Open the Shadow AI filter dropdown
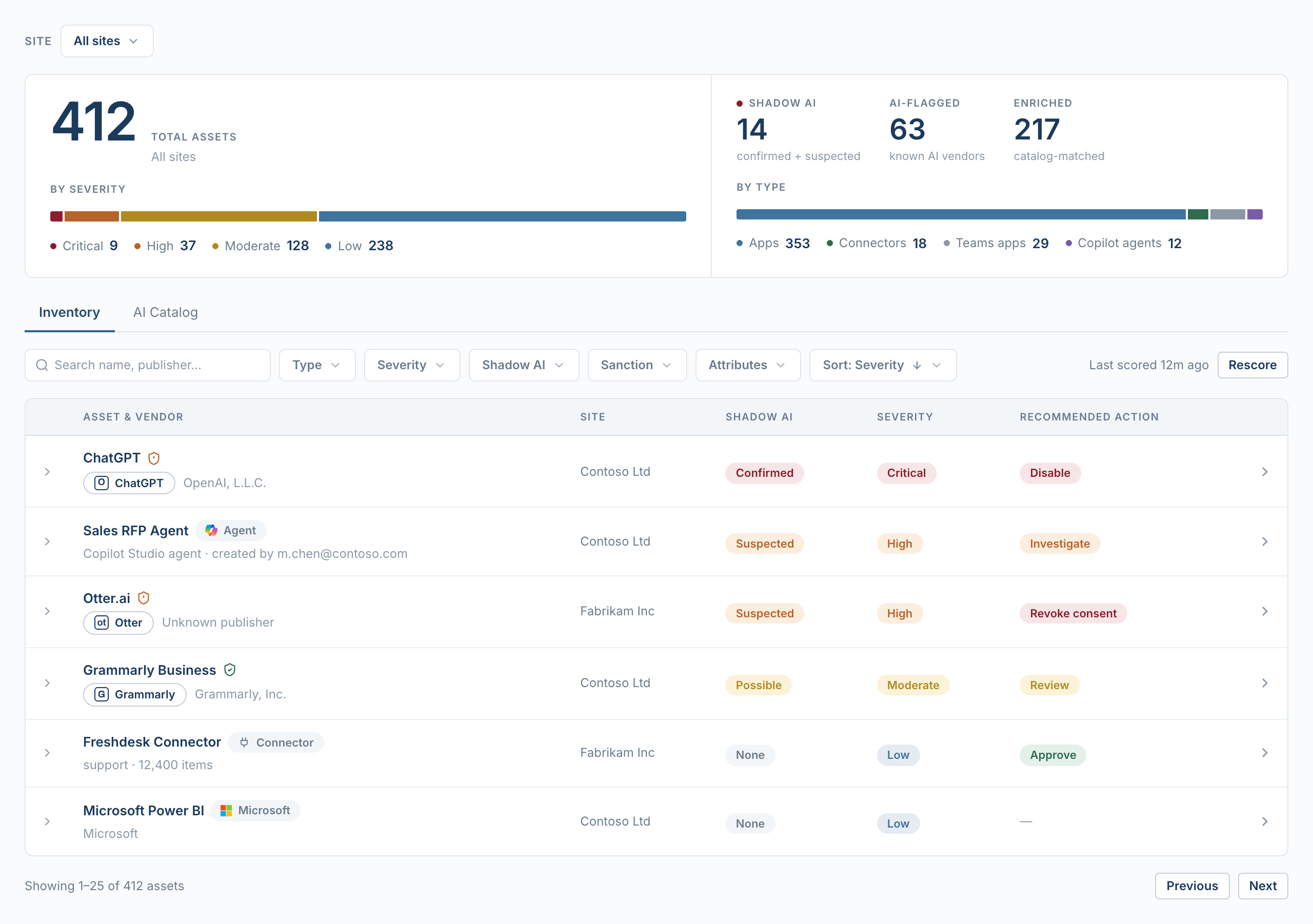 coord(524,365)
